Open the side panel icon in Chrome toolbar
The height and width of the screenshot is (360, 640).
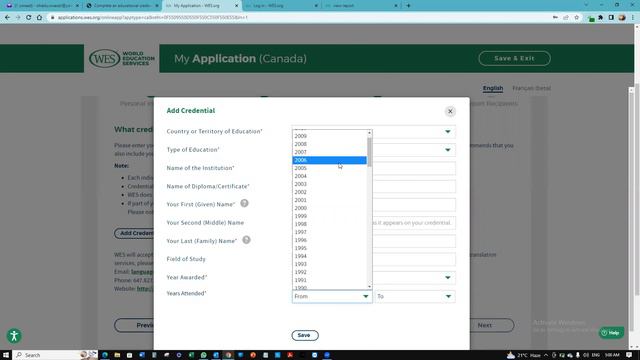pyautogui.click(x=611, y=18)
